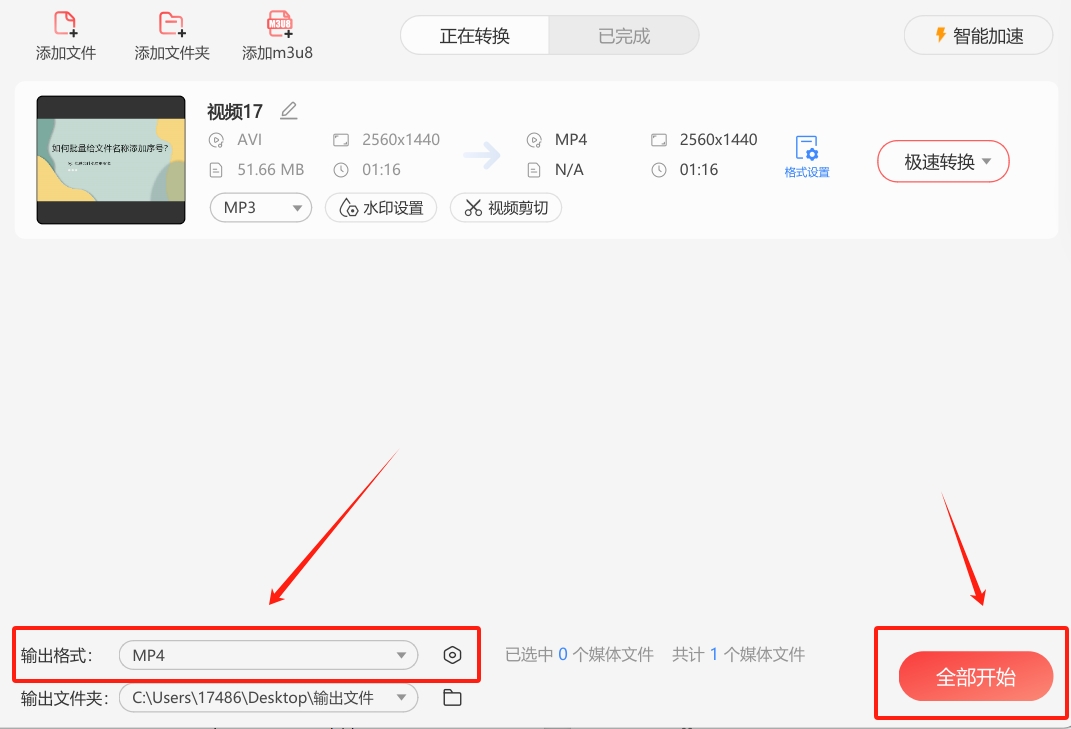The height and width of the screenshot is (729, 1071).
Task: Switch to the 已完成 tab
Action: coord(623,34)
